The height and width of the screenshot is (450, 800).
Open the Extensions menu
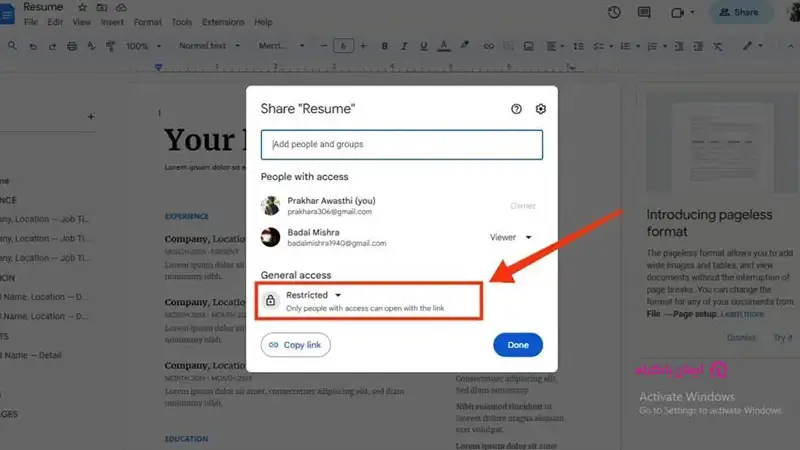click(222, 21)
